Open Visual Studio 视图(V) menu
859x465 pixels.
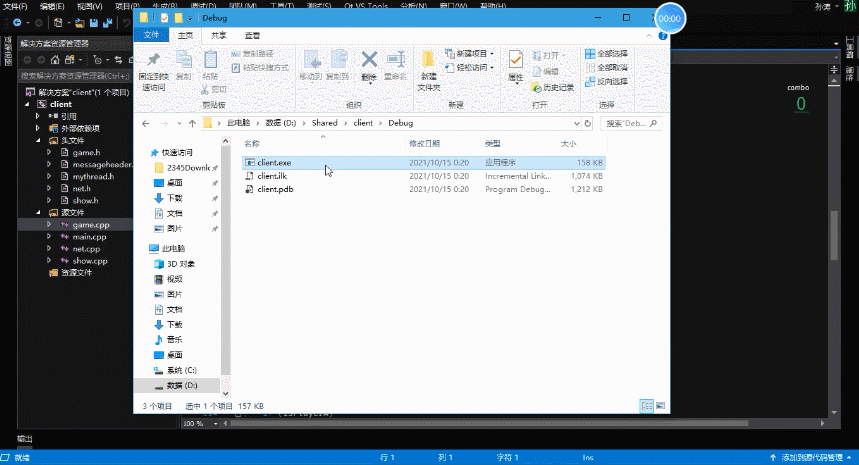click(90, 7)
